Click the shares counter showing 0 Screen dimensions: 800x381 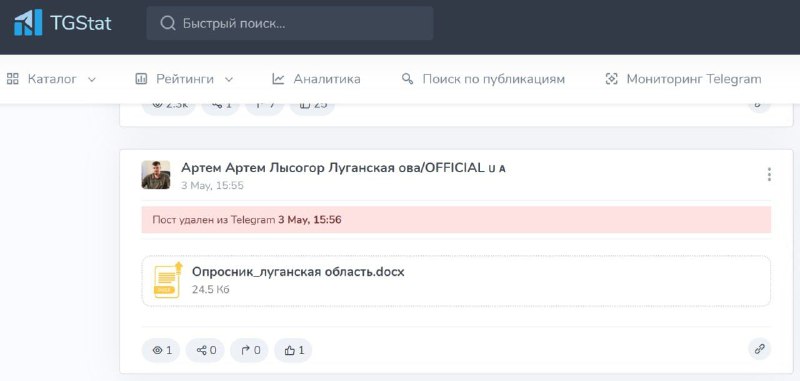tap(205, 350)
